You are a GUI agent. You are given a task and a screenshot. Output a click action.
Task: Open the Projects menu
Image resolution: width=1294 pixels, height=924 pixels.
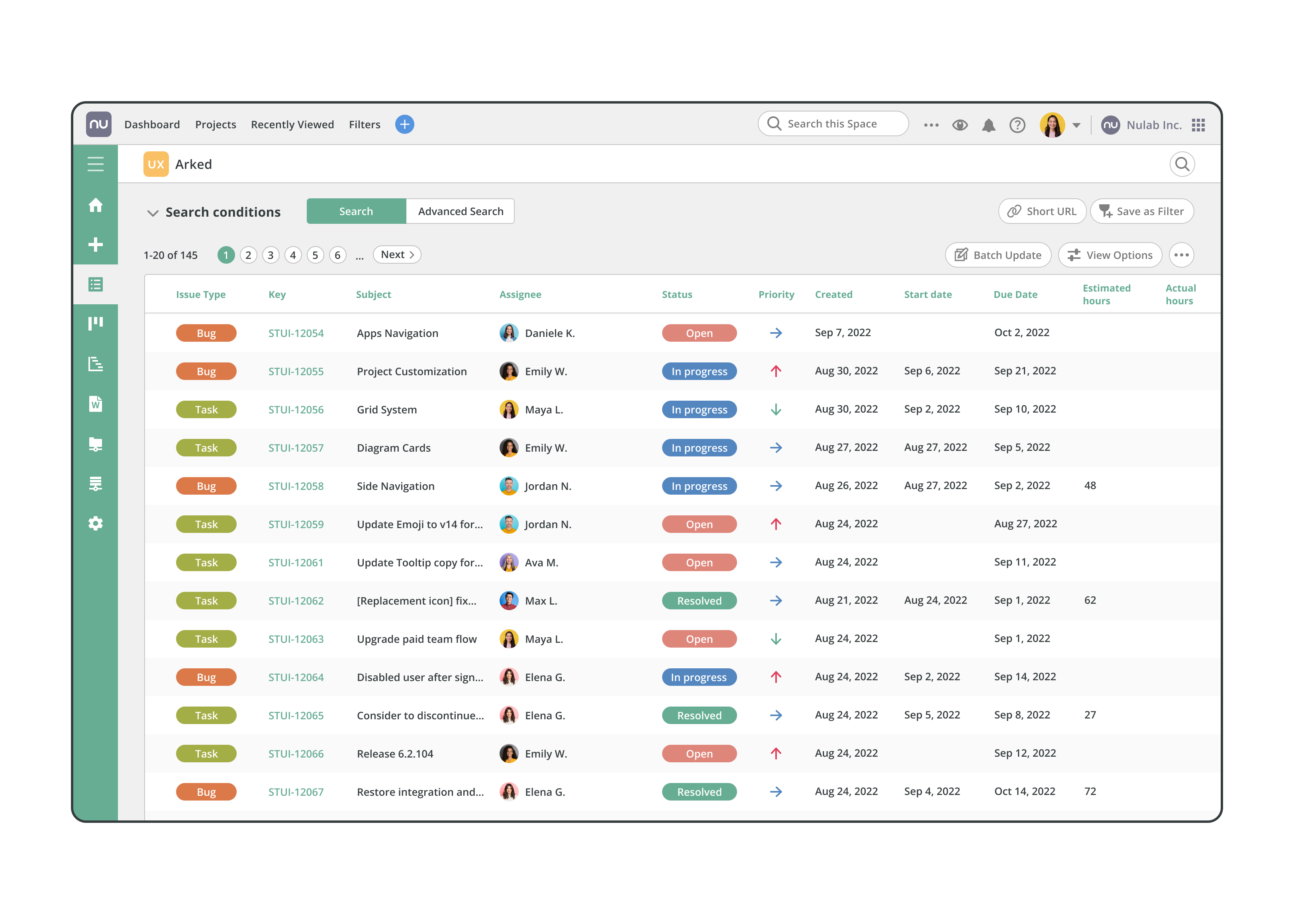click(x=216, y=124)
